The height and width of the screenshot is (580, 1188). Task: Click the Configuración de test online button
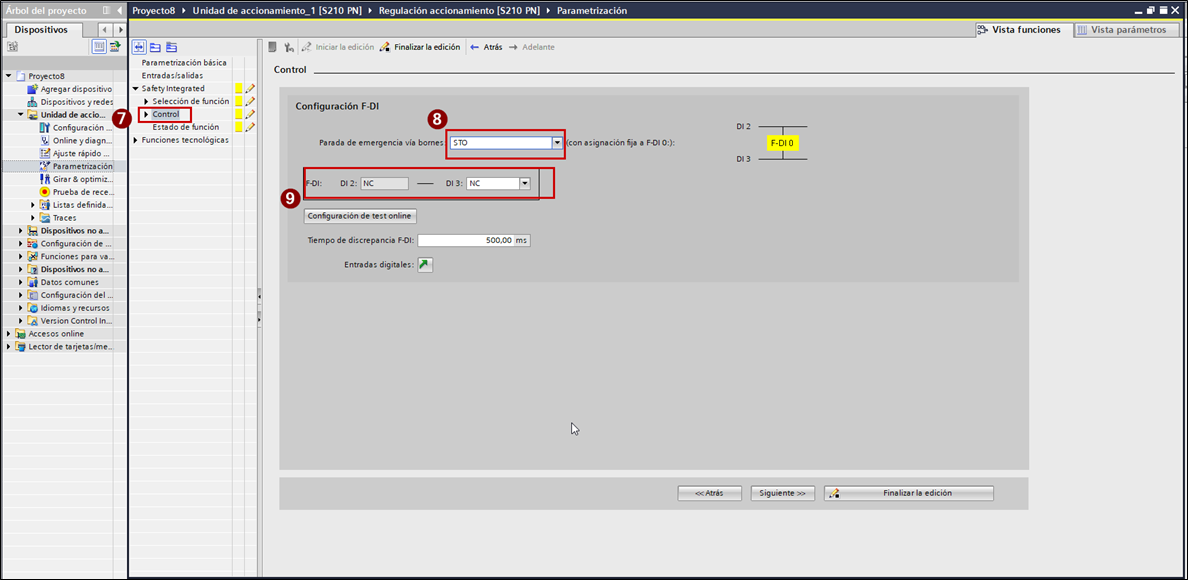[359, 216]
